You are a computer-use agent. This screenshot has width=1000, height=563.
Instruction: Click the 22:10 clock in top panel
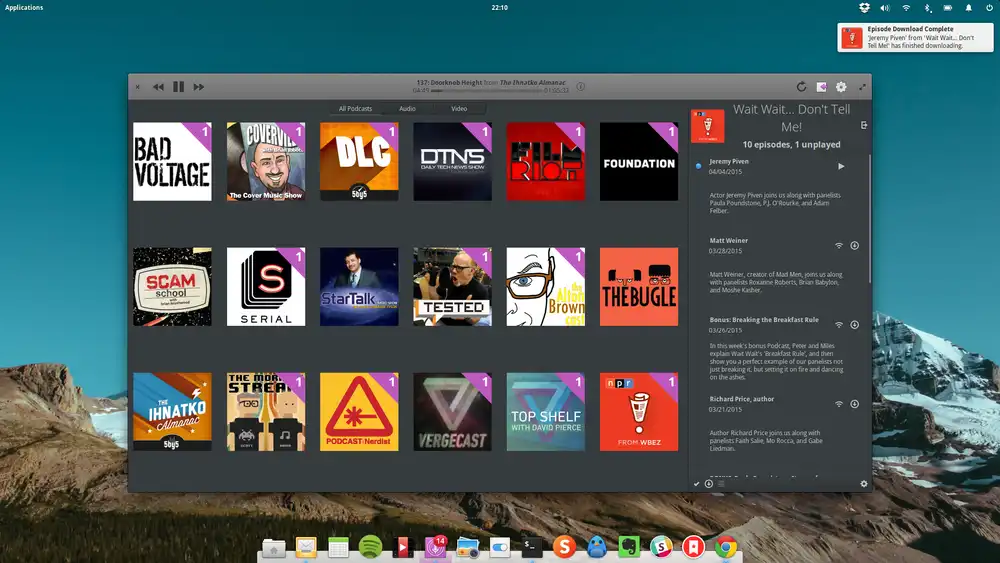tap(499, 8)
